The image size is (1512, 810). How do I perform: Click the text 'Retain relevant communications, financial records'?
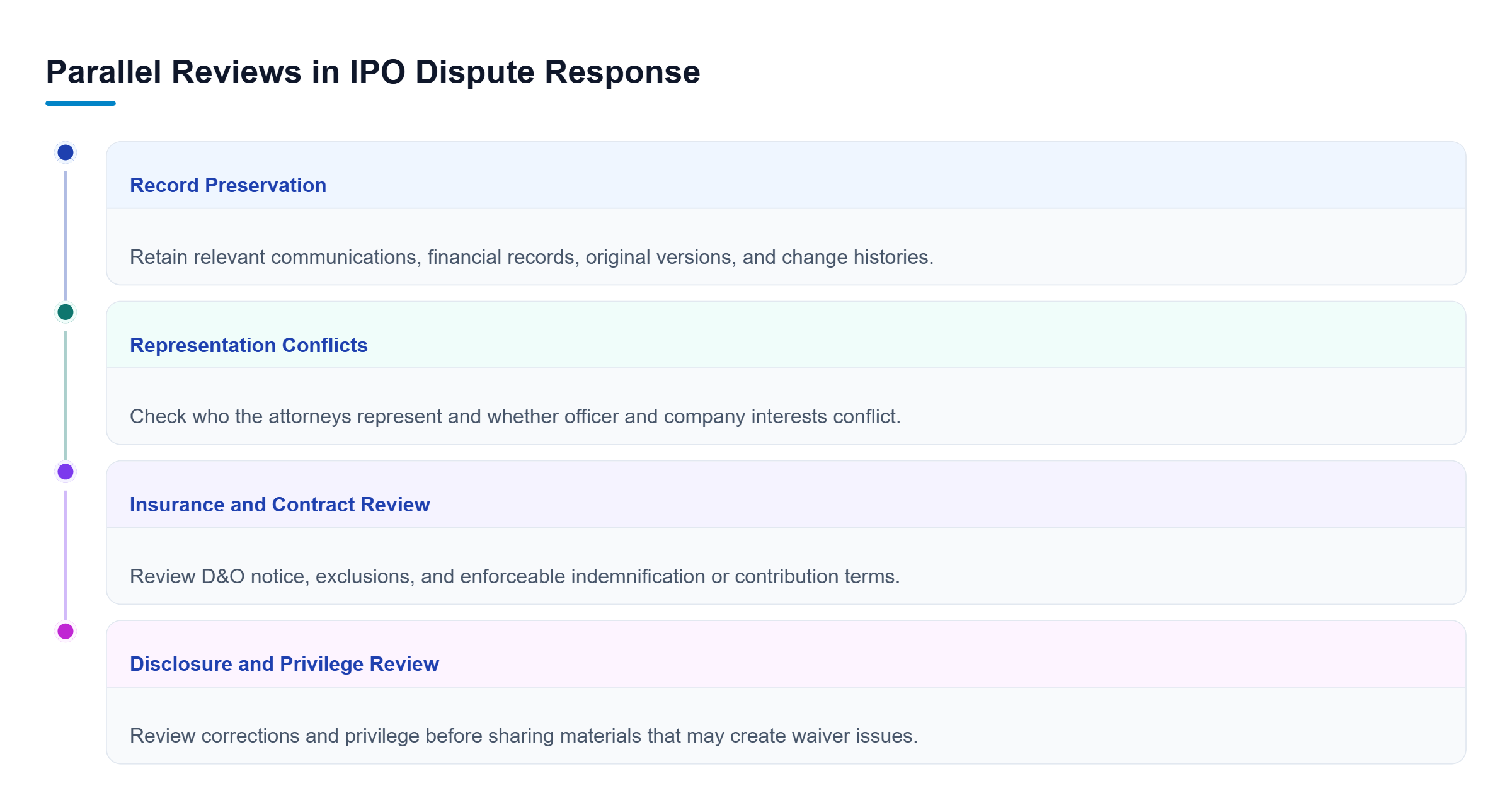pyautogui.click(x=354, y=257)
